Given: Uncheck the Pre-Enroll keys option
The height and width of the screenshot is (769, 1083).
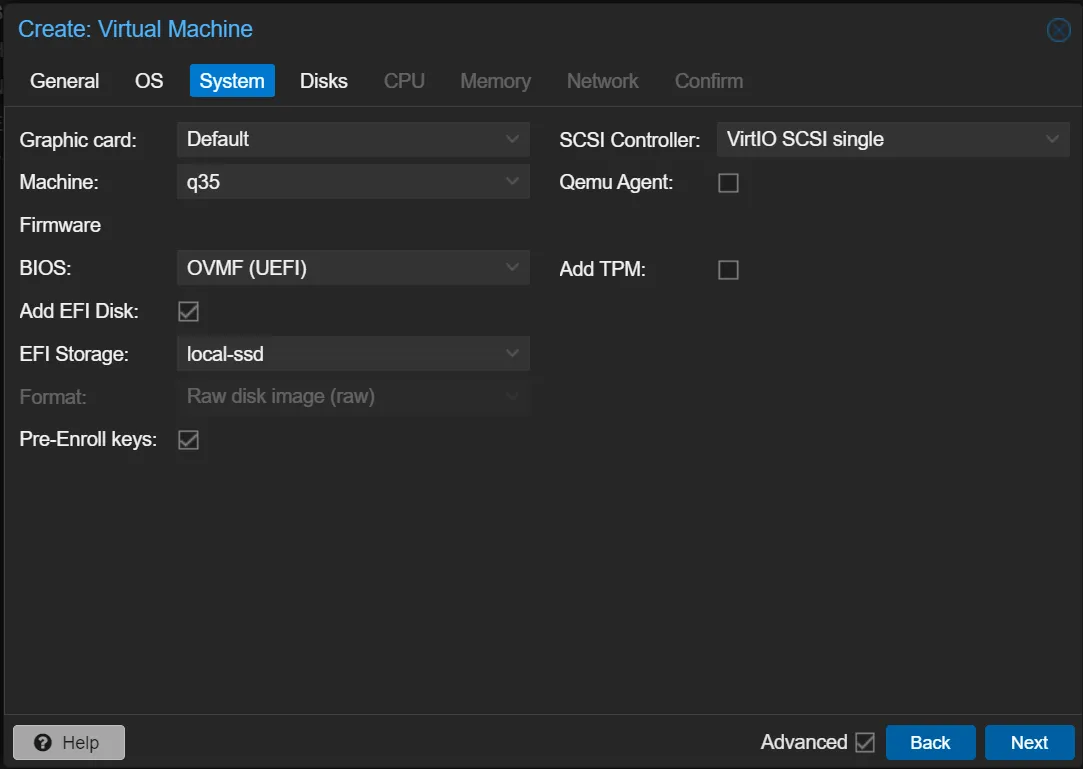Looking at the screenshot, I should [x=188, y=439].
